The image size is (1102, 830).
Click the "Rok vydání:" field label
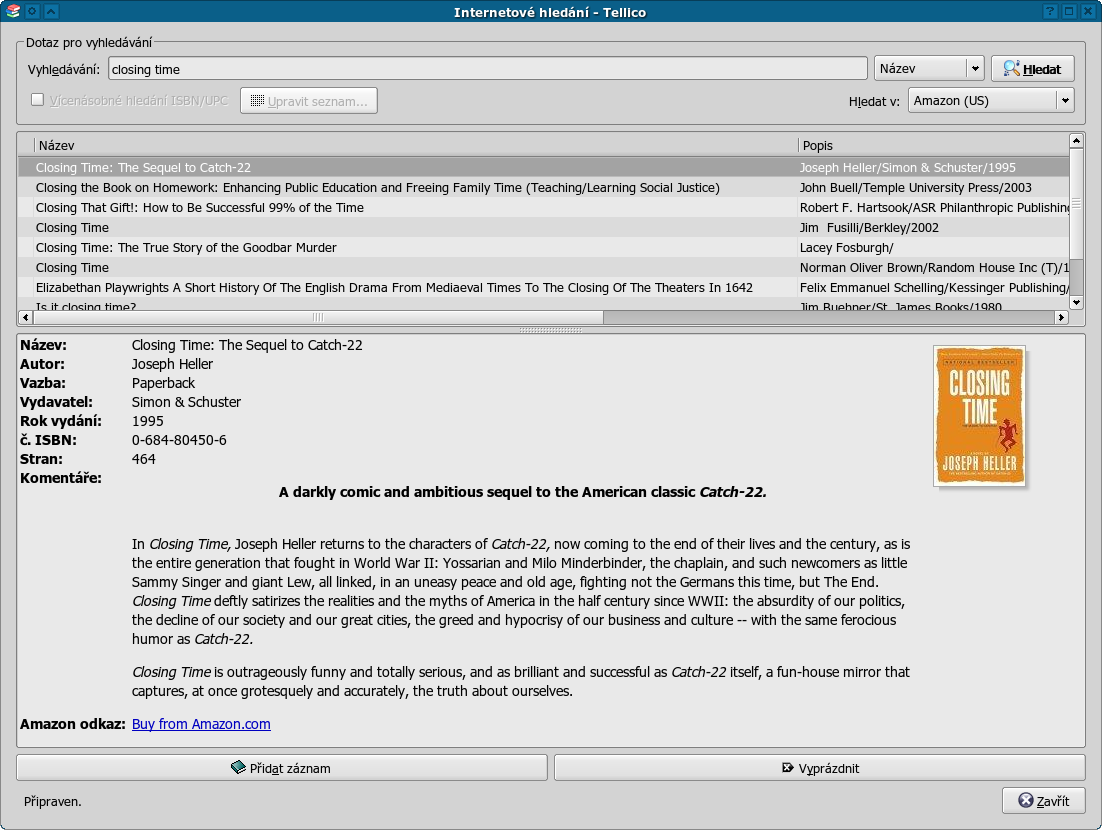60,421
